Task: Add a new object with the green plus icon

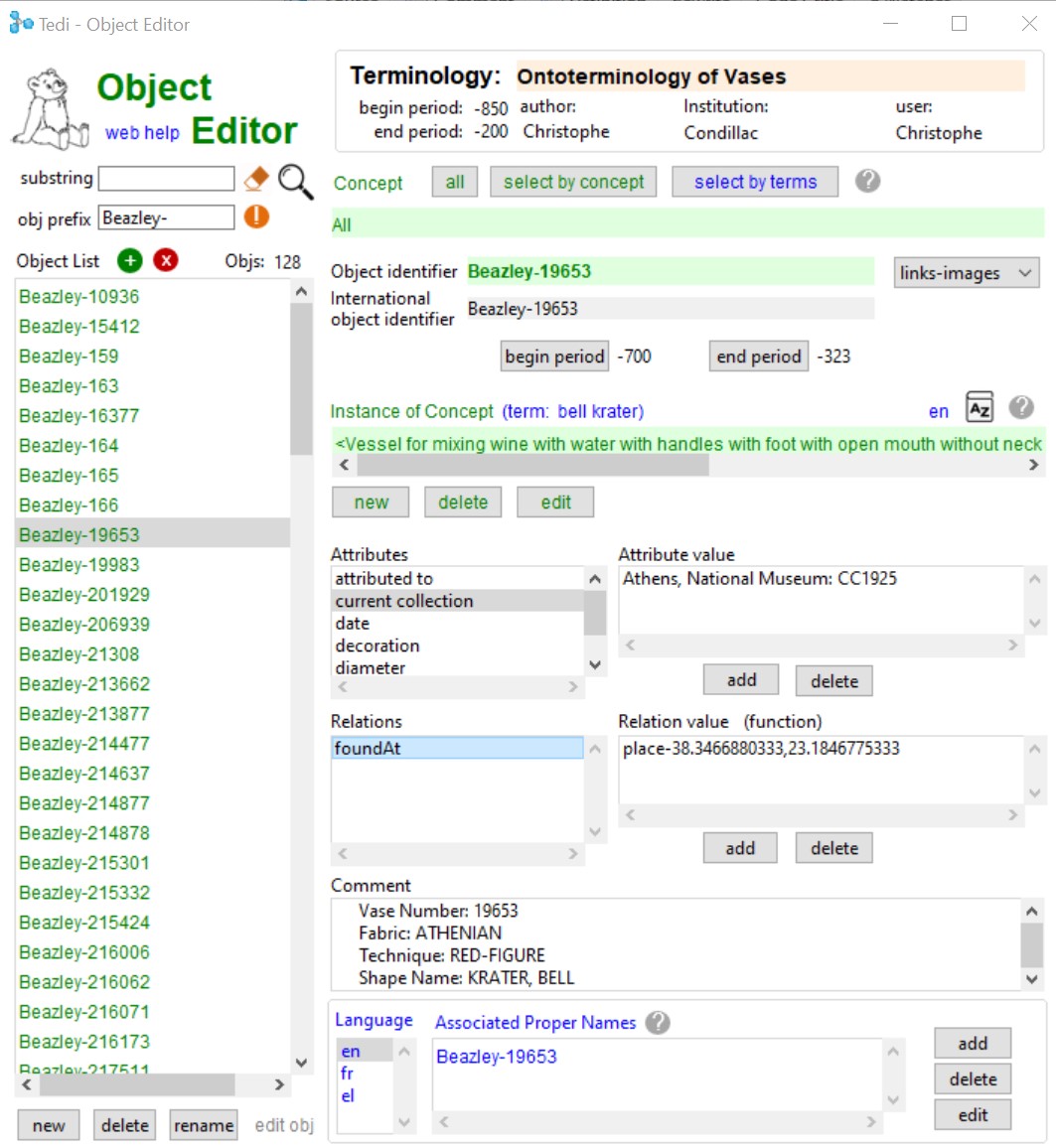Action: coord(129,260)
